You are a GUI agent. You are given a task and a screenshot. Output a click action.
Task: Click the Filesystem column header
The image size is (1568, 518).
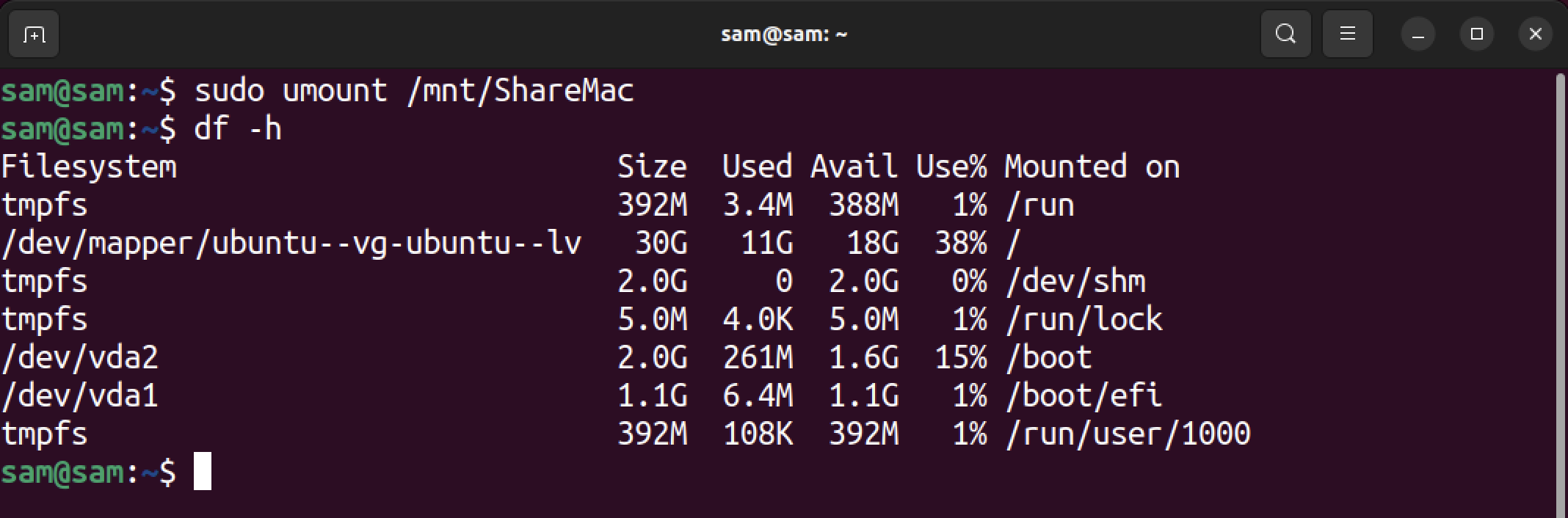(x=89, y=167)
